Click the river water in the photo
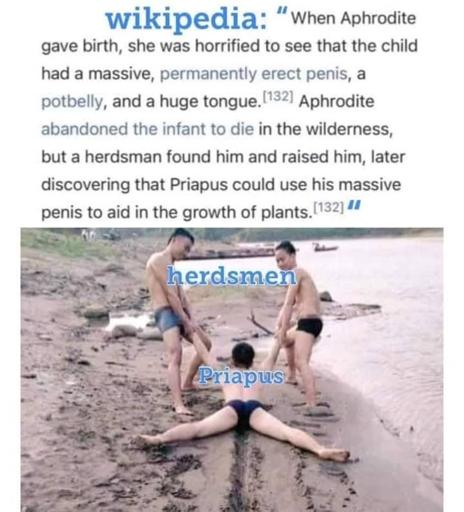This screenshot has width=464, height=512. click(x=383, y=333)
